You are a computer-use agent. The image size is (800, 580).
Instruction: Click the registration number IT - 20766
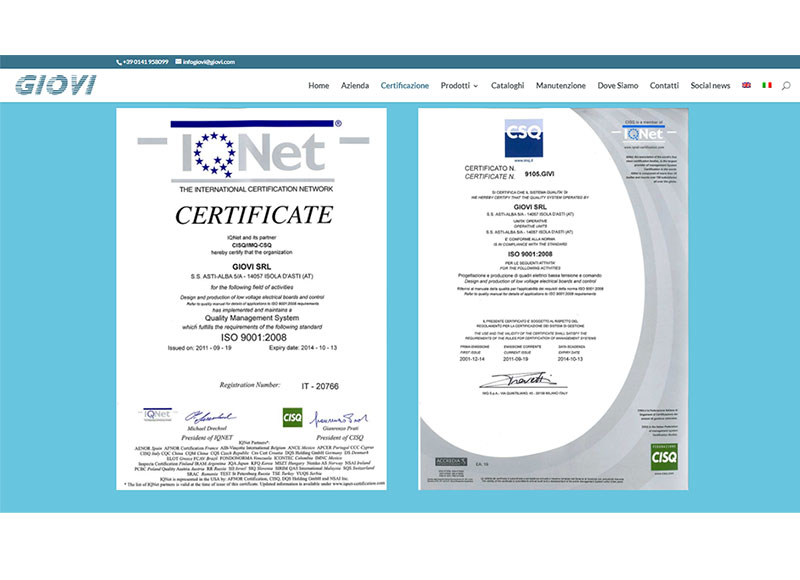[x=320, y=386]
